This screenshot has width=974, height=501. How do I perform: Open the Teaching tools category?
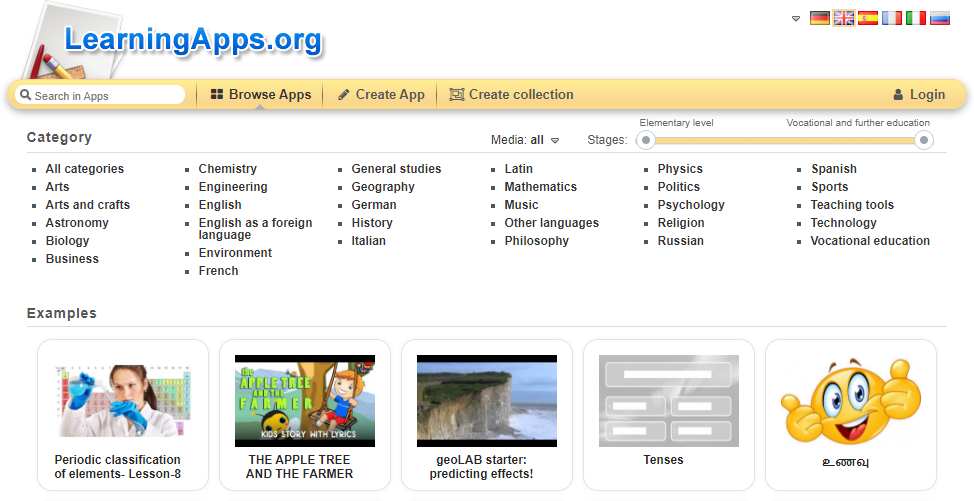(852, 205)
